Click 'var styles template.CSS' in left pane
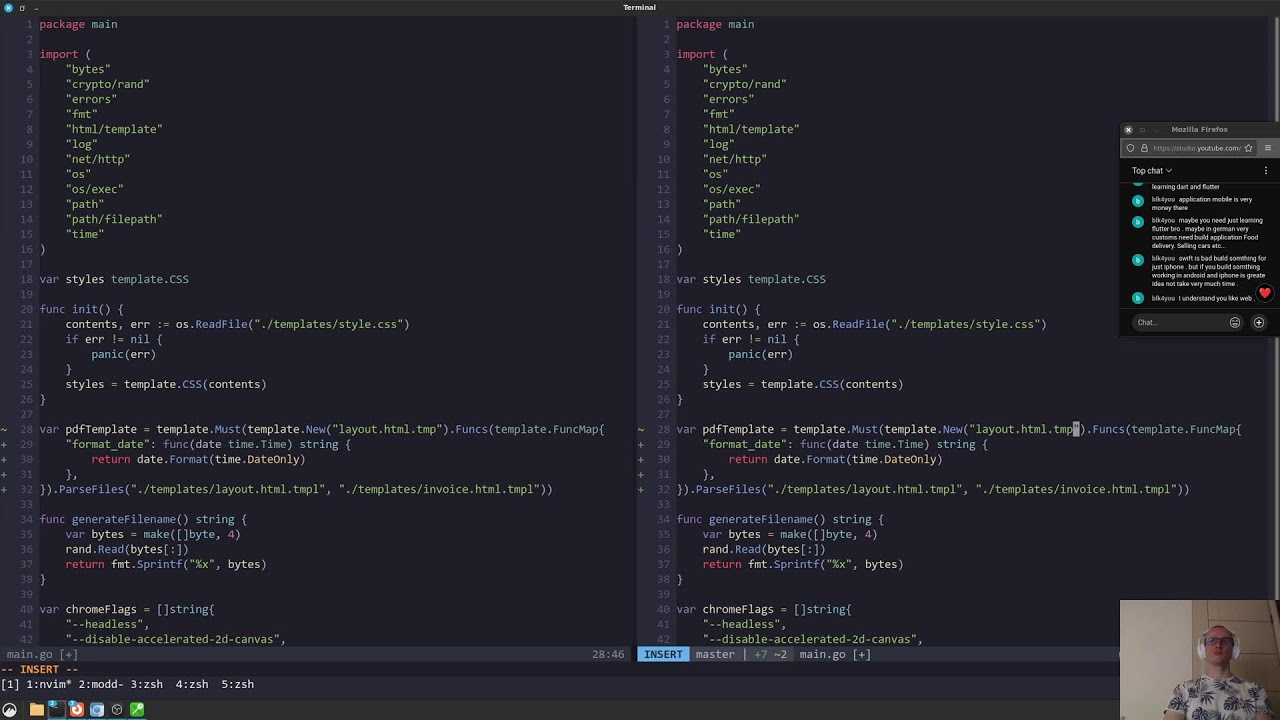The image size is (1280, 720). (114, 279)
